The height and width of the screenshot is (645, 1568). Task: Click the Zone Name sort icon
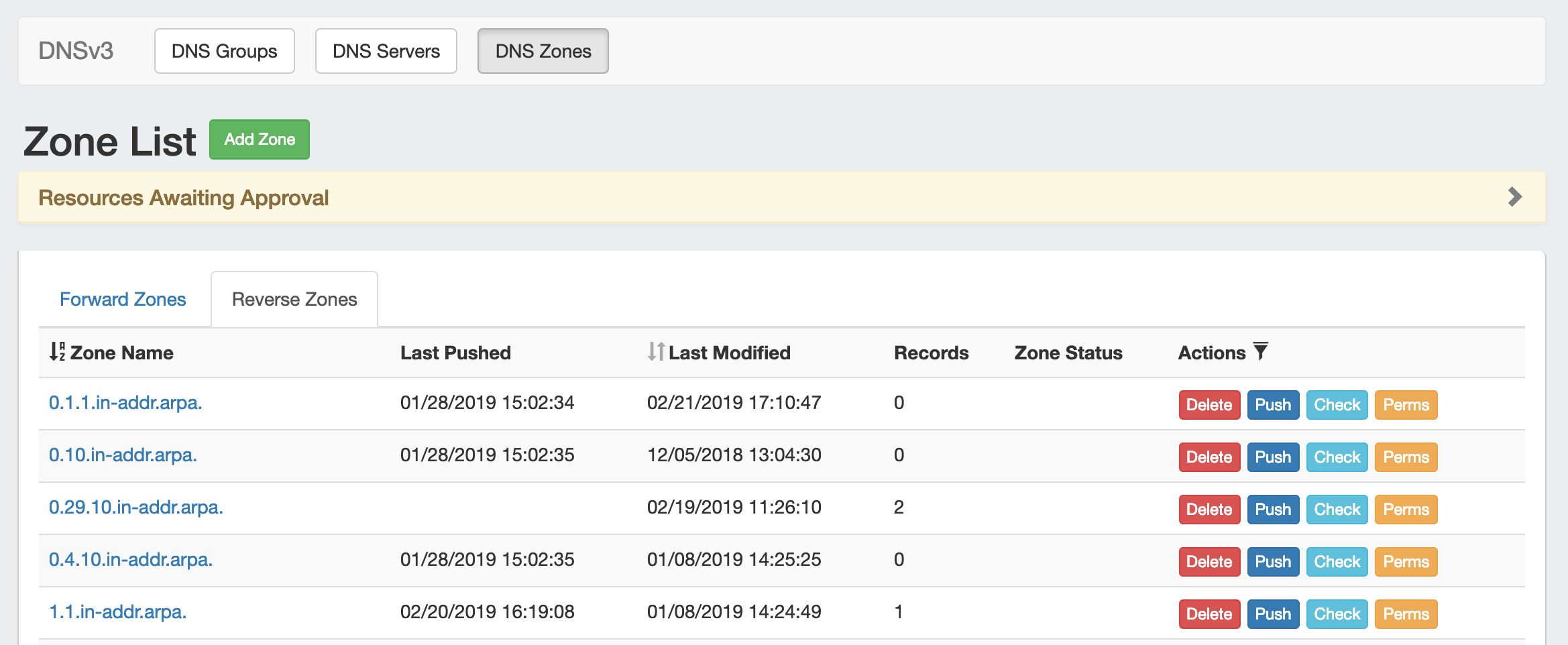coord(57,351)
